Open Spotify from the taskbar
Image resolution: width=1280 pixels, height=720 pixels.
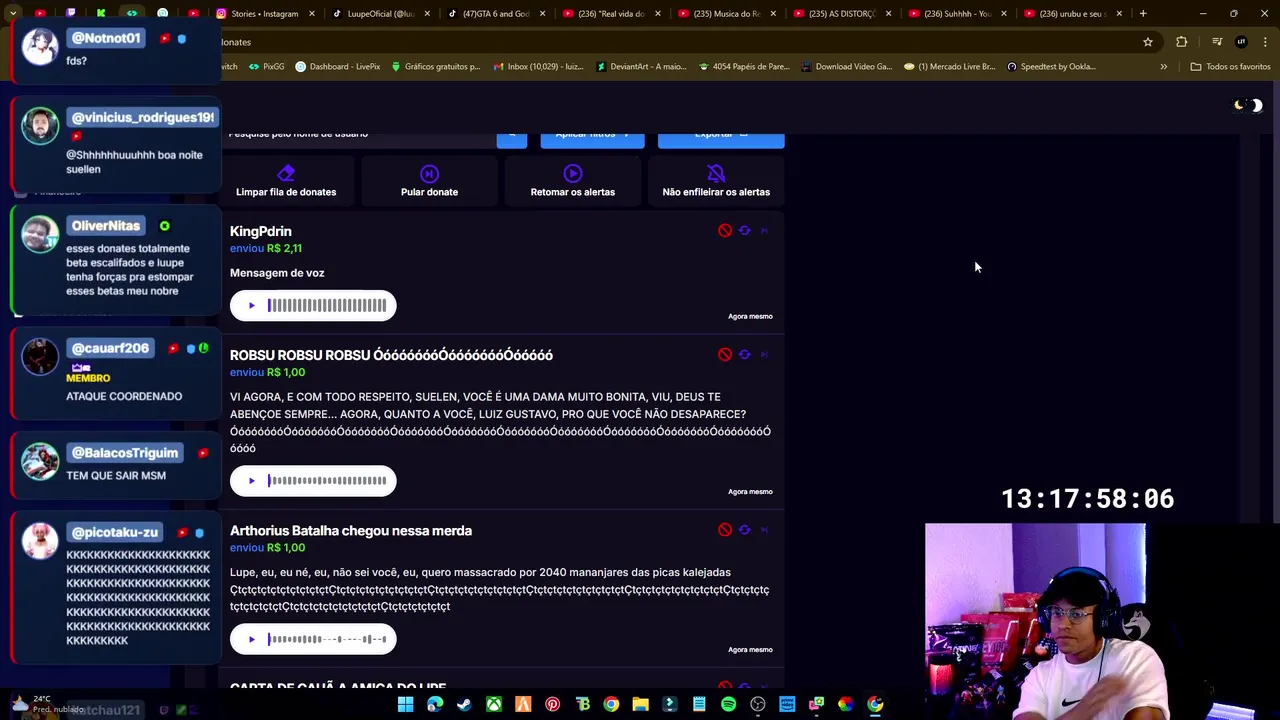728,704
